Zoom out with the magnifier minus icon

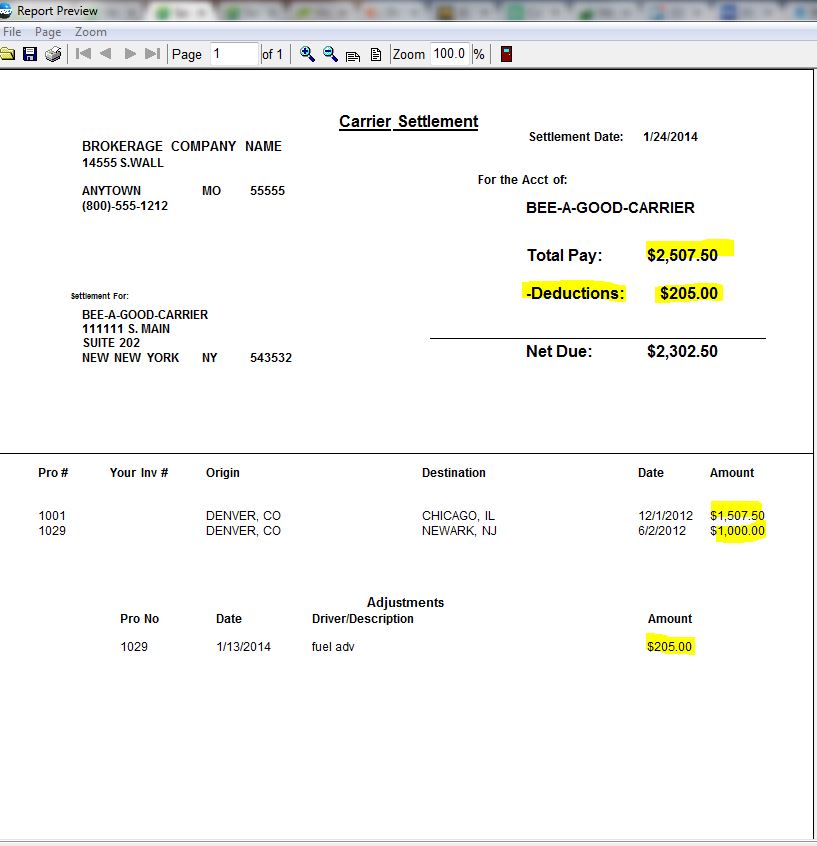tap(330, 54)
